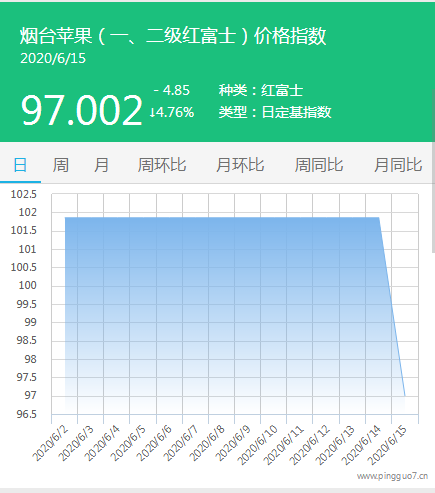Click the chart data point at 2020/6/15
435x493 pixels.
(x=405, y=396)
